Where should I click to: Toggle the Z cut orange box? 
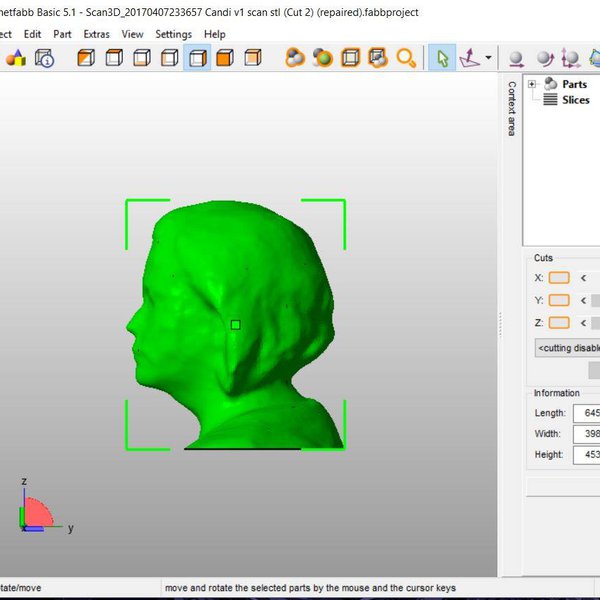(x=559, y=322)
